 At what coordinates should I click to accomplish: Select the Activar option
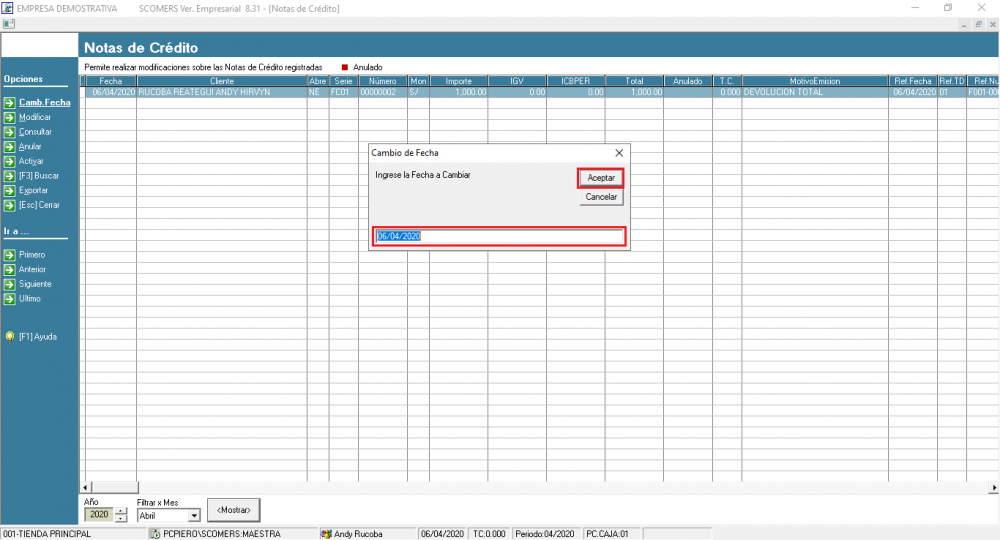tap(31, 161)
